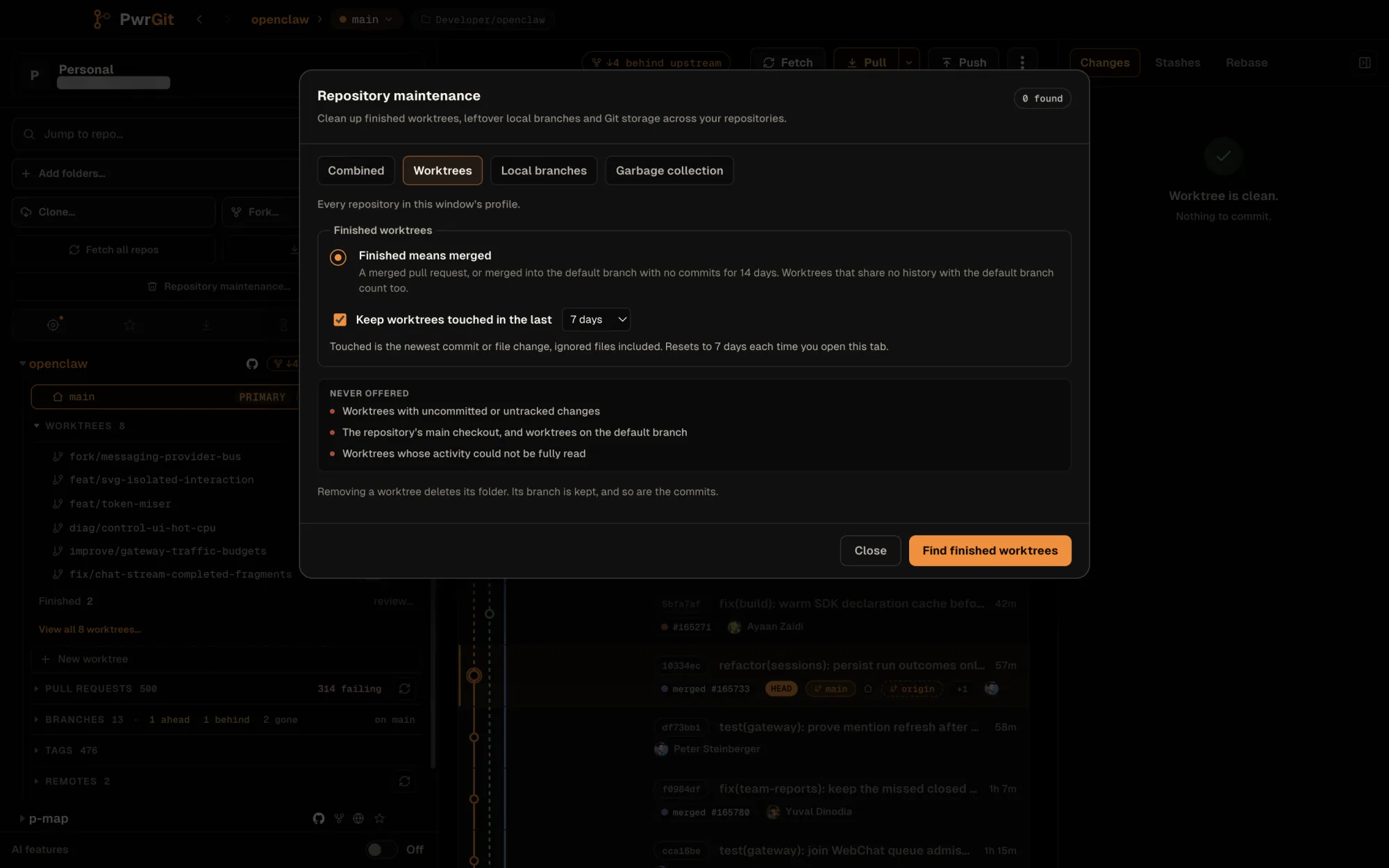Refresh the Pull Requests section

[405, 688]
